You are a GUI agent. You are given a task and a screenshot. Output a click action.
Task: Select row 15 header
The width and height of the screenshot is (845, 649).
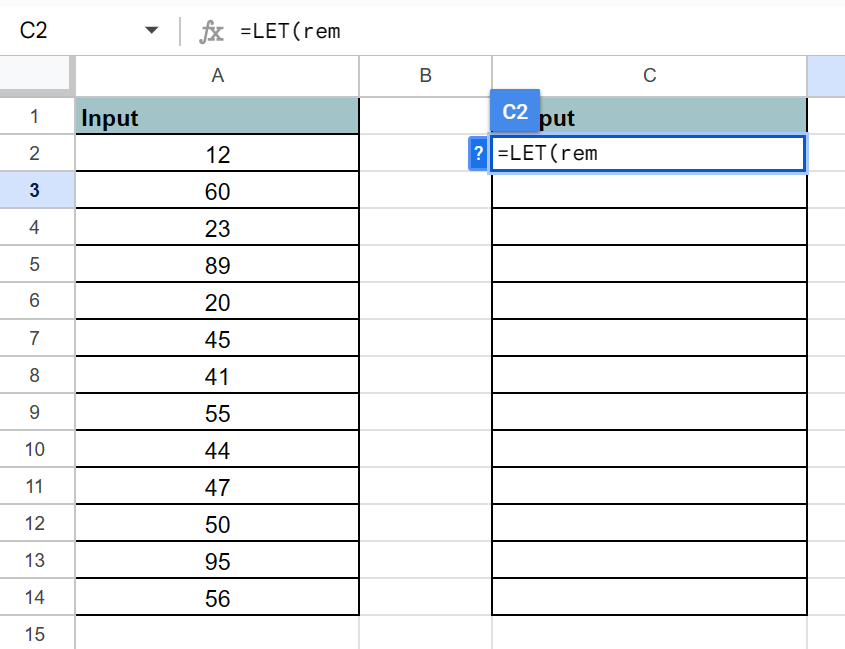point(35,634)
